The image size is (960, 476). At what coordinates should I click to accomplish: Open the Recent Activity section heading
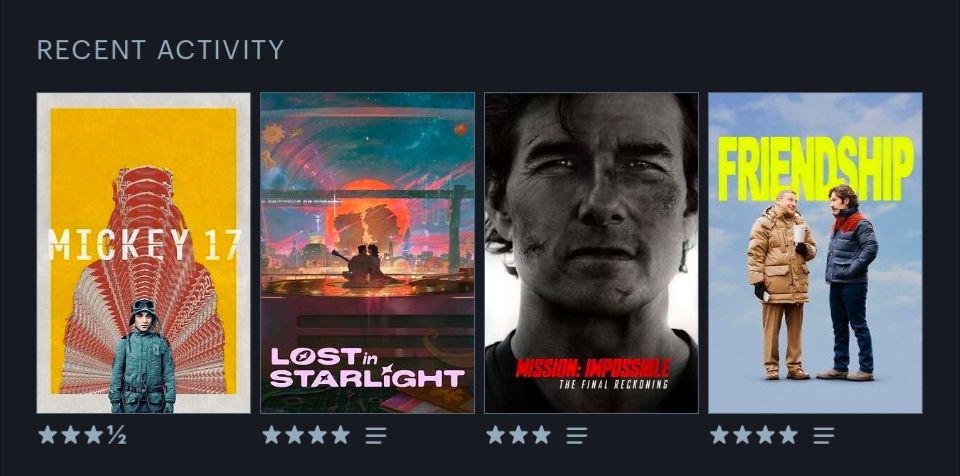[x=160, y=50]
